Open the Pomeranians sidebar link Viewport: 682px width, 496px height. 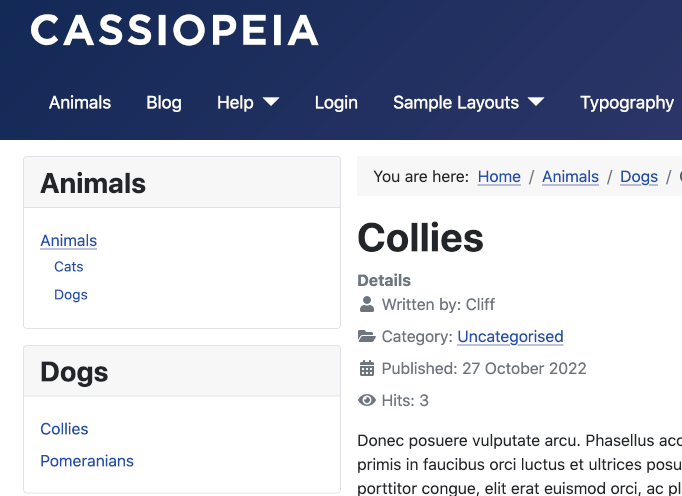pyautogui.click(x=87, y=461)
